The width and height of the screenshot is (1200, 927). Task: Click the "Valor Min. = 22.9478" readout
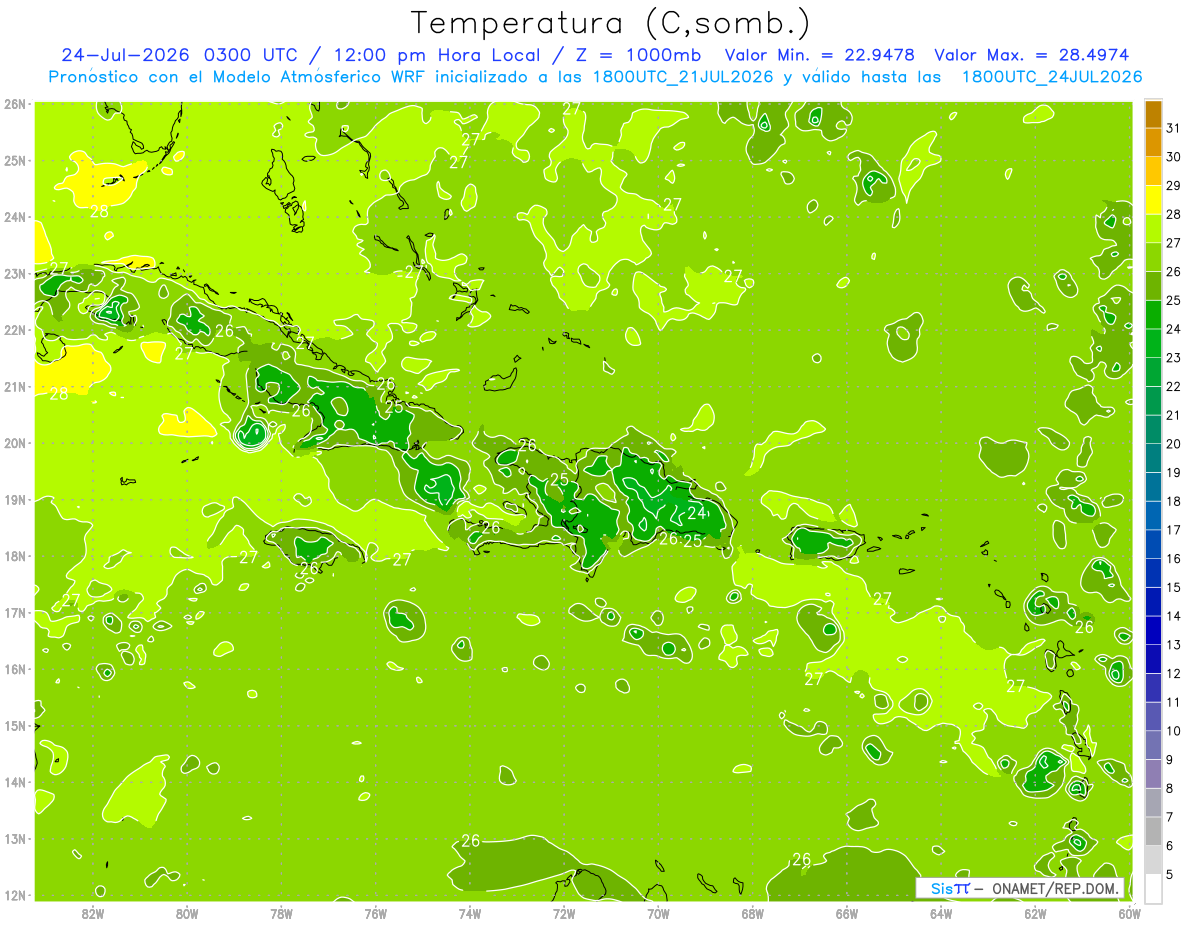click(x=821, y=55)
